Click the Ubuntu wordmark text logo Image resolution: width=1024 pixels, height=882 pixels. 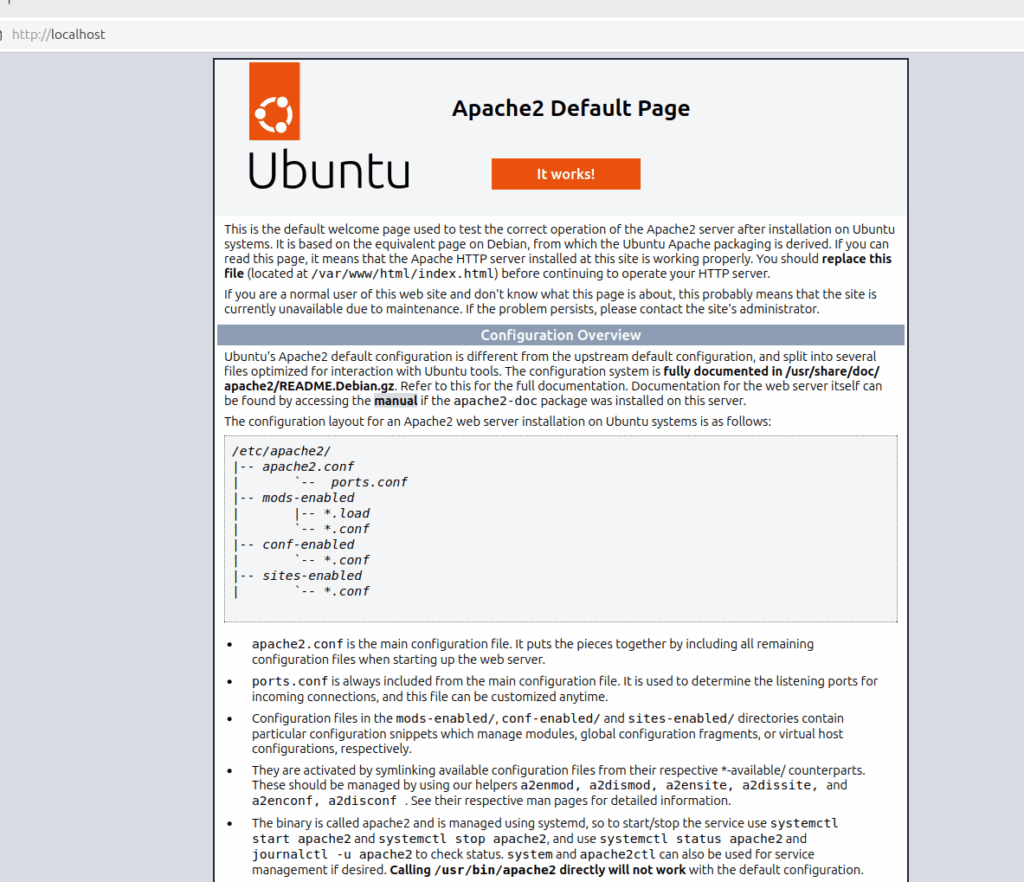(329, 169)
